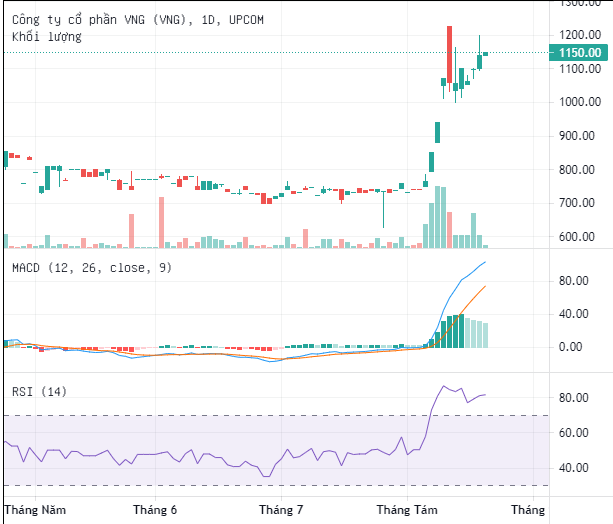
Task: Click the 1200.00 price axis label
Action: point(580,35)
